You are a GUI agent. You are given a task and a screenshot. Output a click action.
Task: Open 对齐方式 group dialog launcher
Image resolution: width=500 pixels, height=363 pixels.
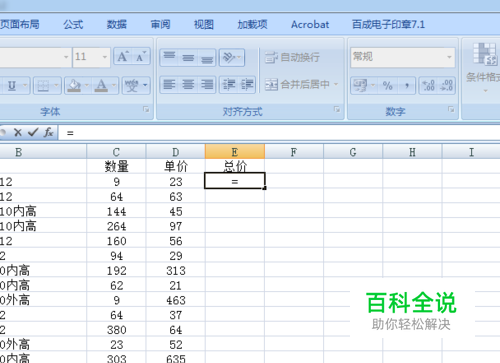(x=337, y=109)
